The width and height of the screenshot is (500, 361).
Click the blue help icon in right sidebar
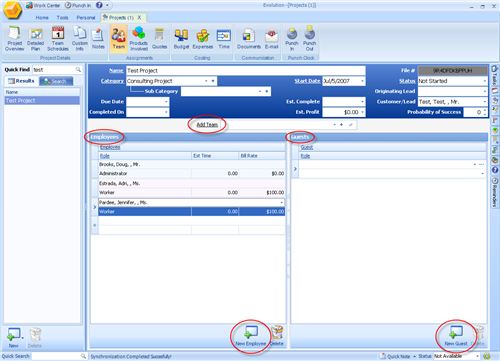(x=495, y=170)
